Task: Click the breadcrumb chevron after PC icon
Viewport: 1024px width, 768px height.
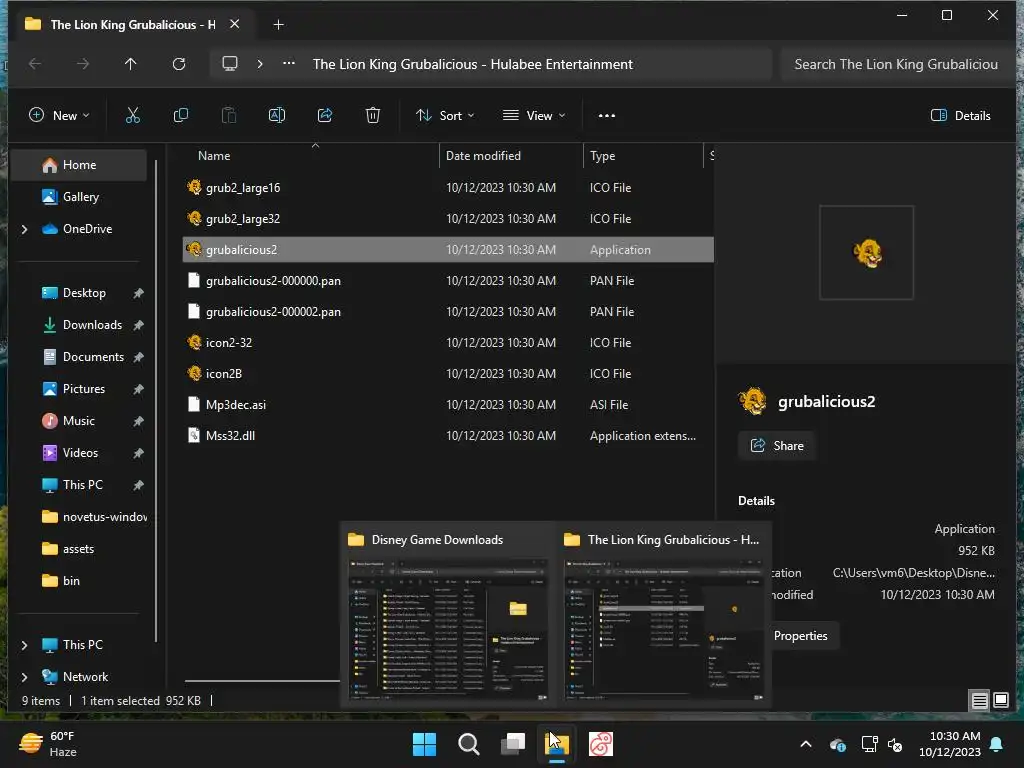Action: pos(260,64)
